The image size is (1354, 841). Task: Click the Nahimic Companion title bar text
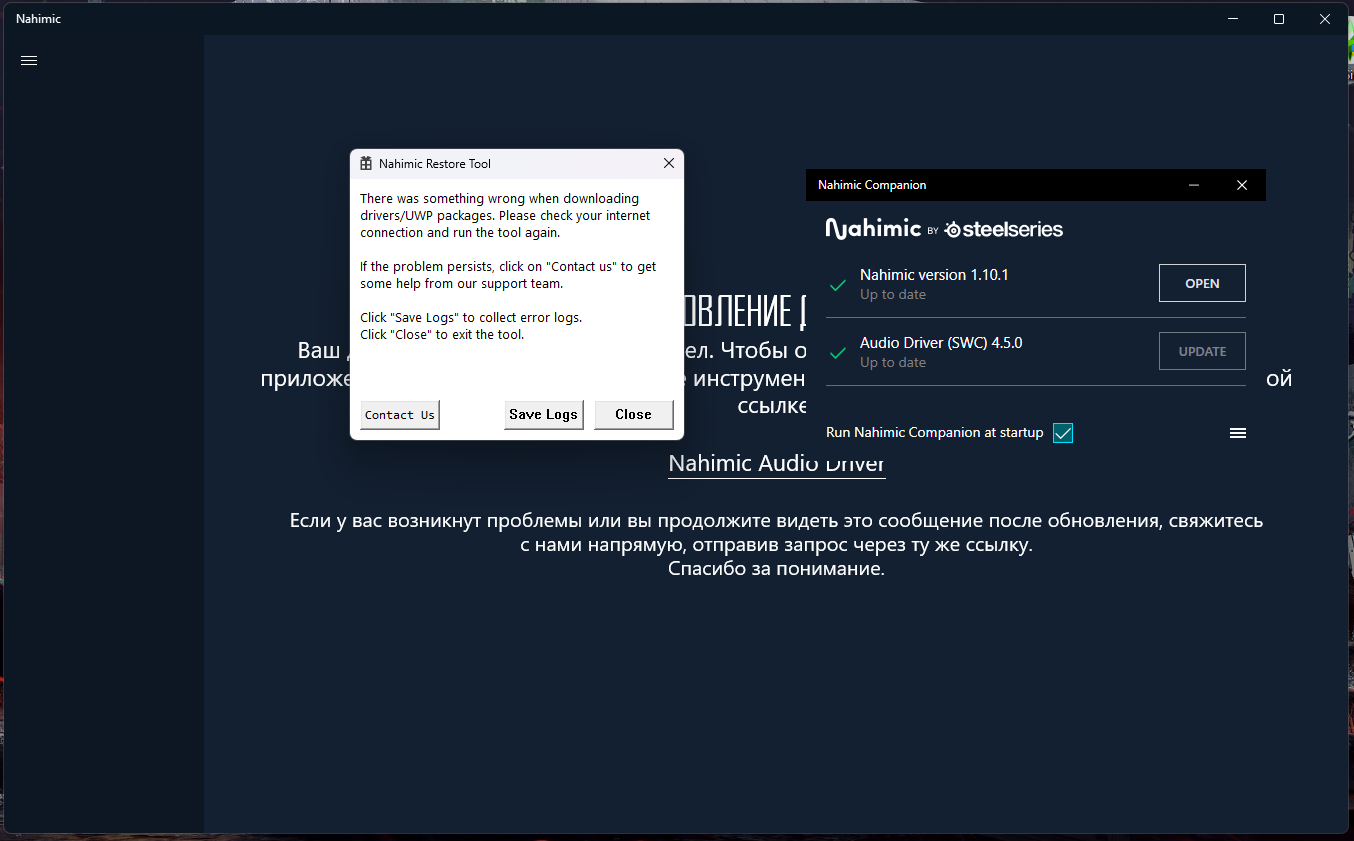click(x=872, y=185)
